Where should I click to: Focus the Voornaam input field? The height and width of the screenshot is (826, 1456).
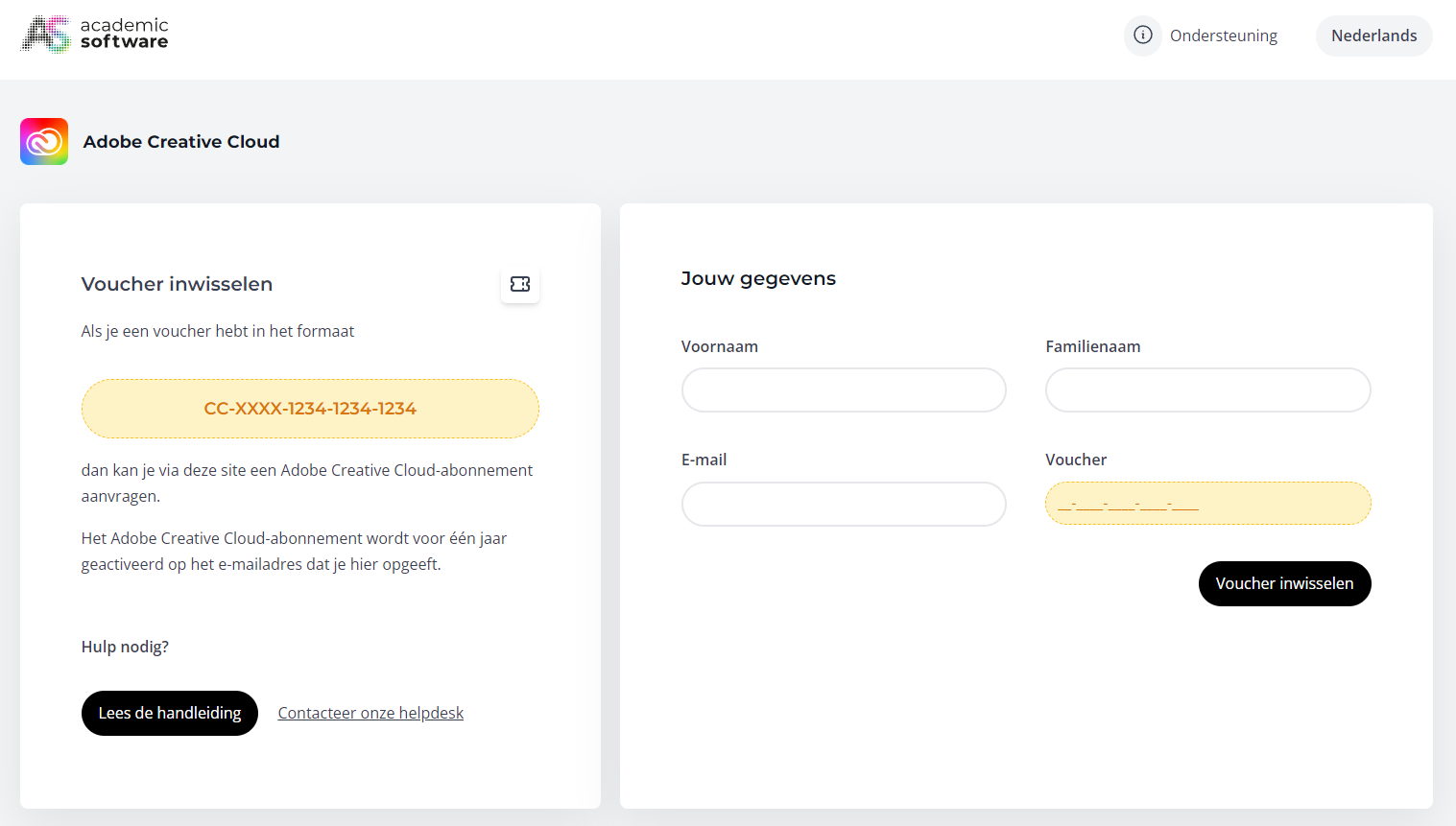point(844,390)
